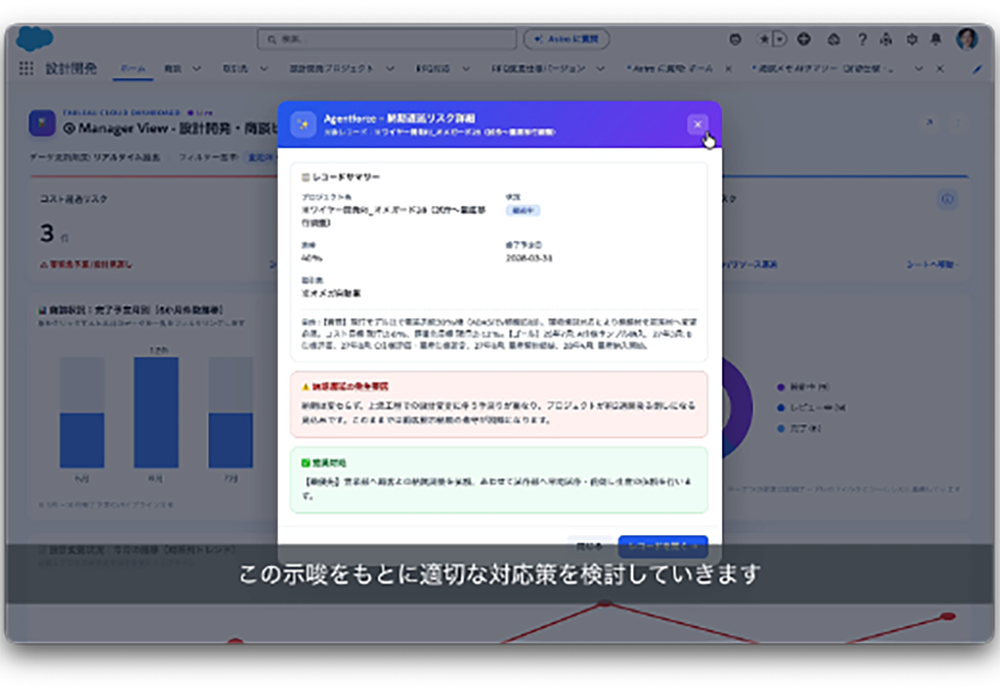Click the header icon left of the star
The image size is (1000, 691).
click(x=735, y=40)
